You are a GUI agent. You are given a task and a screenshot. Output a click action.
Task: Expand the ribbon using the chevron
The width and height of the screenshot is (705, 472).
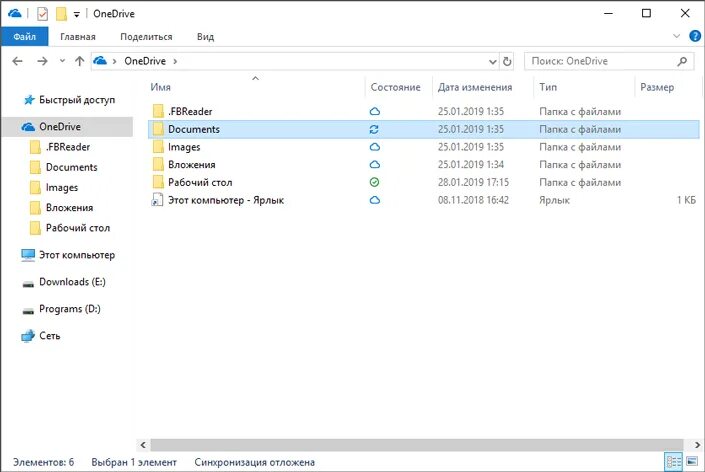676,36
